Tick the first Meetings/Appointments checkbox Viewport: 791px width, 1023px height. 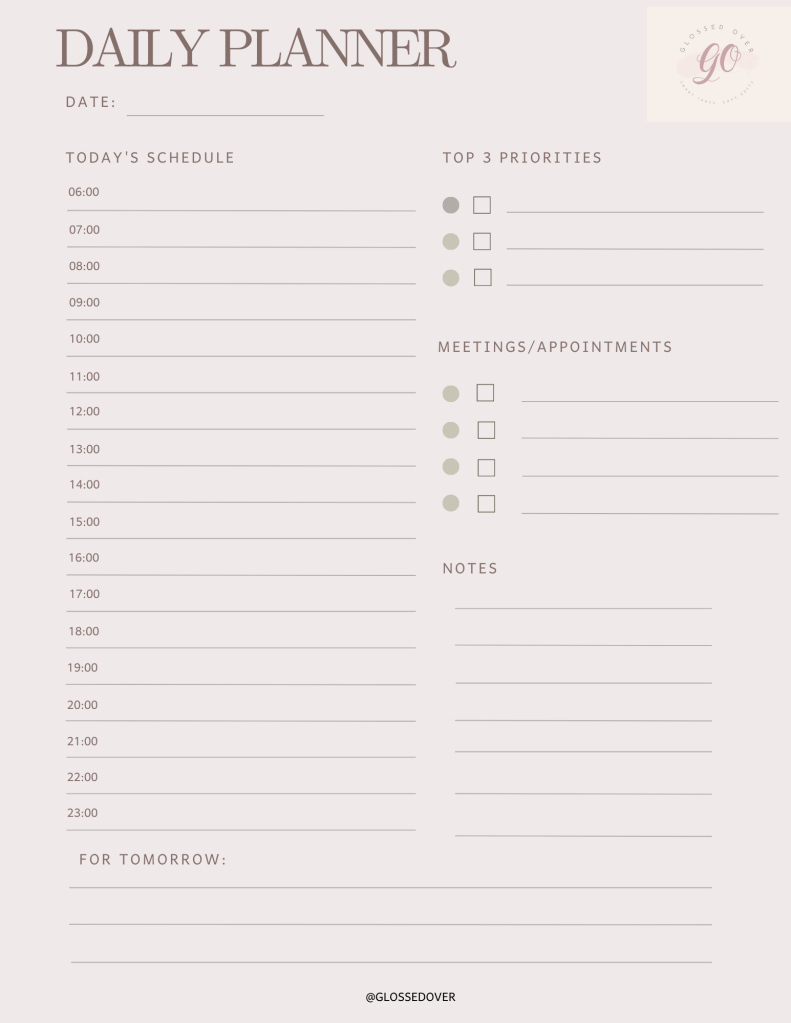point(485,393)
